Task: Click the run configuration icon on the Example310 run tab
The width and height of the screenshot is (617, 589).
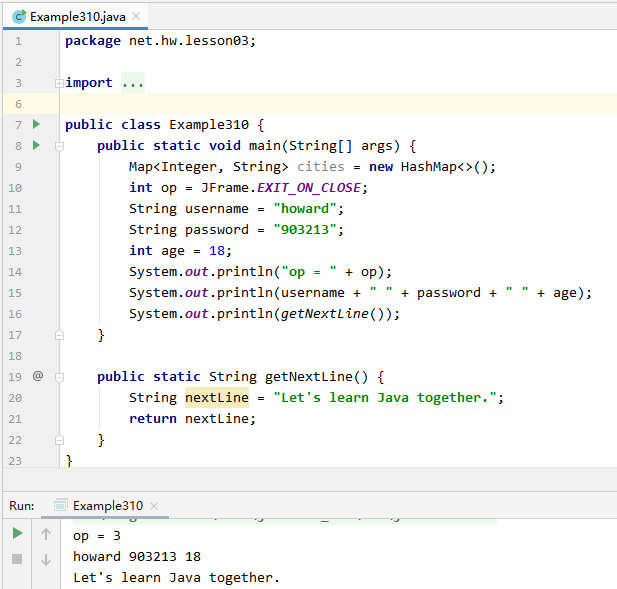Action: click(x=60, y=505)
